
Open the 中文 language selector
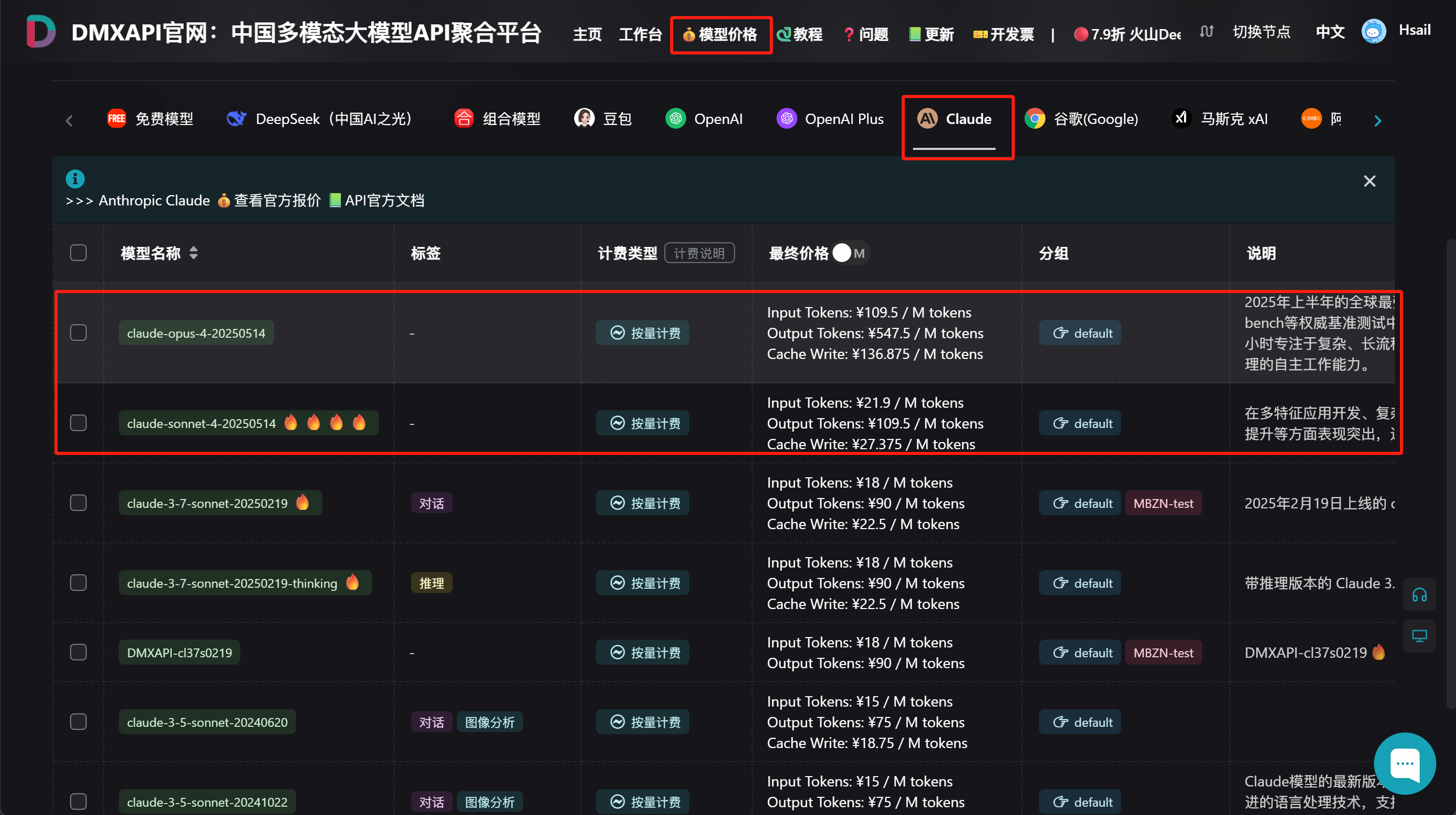click(x=1330, y=32)
